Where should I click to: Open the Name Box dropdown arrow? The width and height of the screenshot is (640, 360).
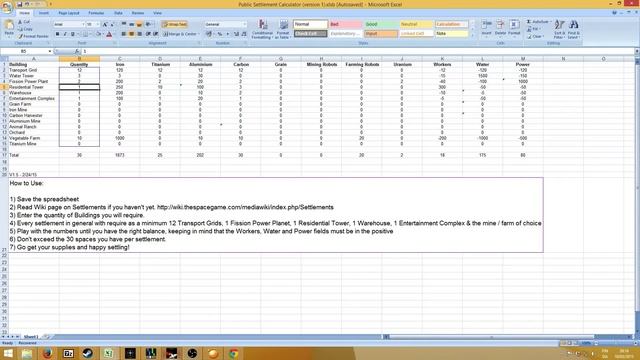pos(50,51)
